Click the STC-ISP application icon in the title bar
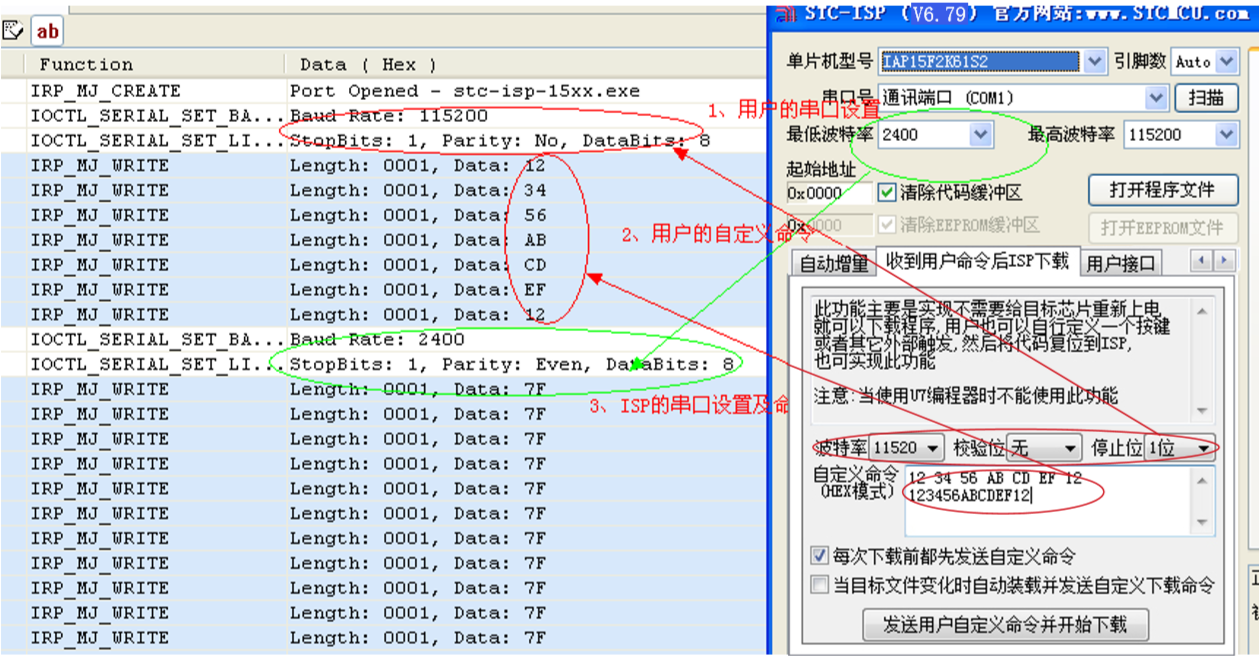Screen dimensions: 1259x656 pos(789,13)
